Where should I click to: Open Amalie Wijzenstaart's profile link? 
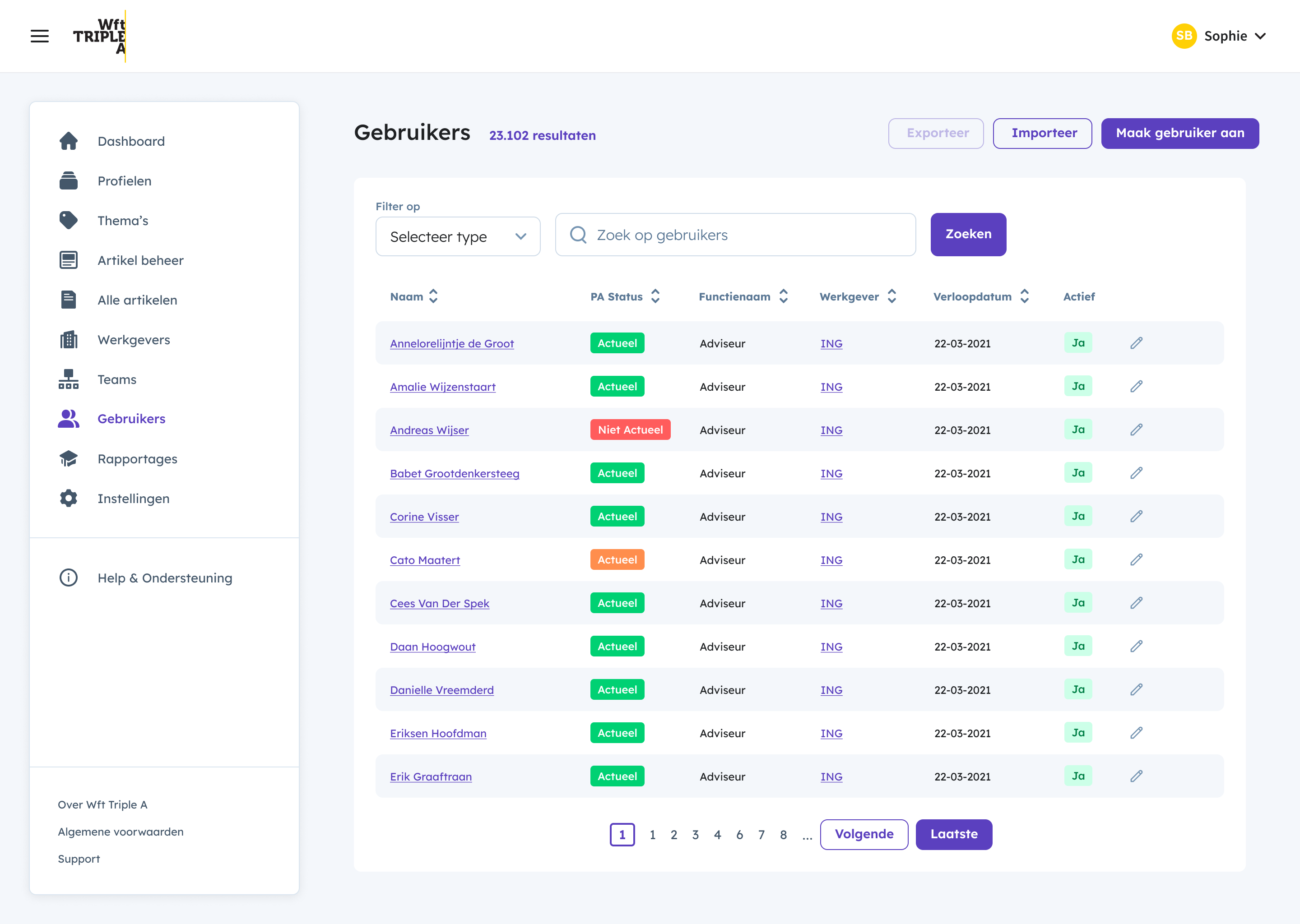443,386
